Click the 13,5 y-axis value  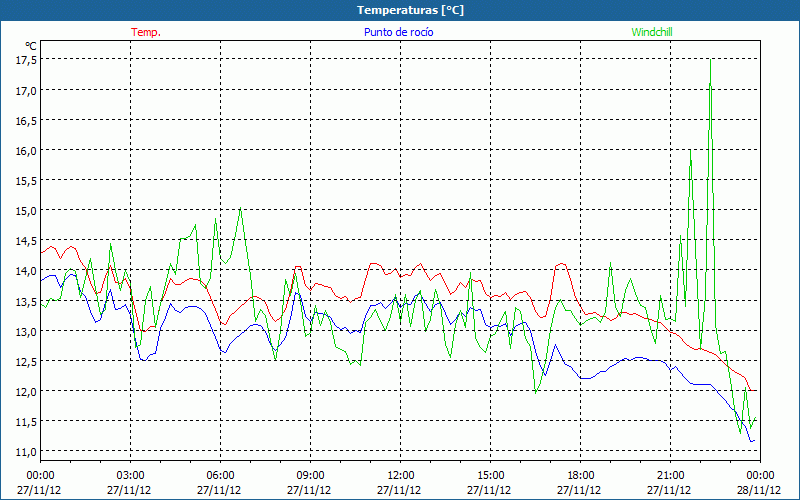coord(27,302)
